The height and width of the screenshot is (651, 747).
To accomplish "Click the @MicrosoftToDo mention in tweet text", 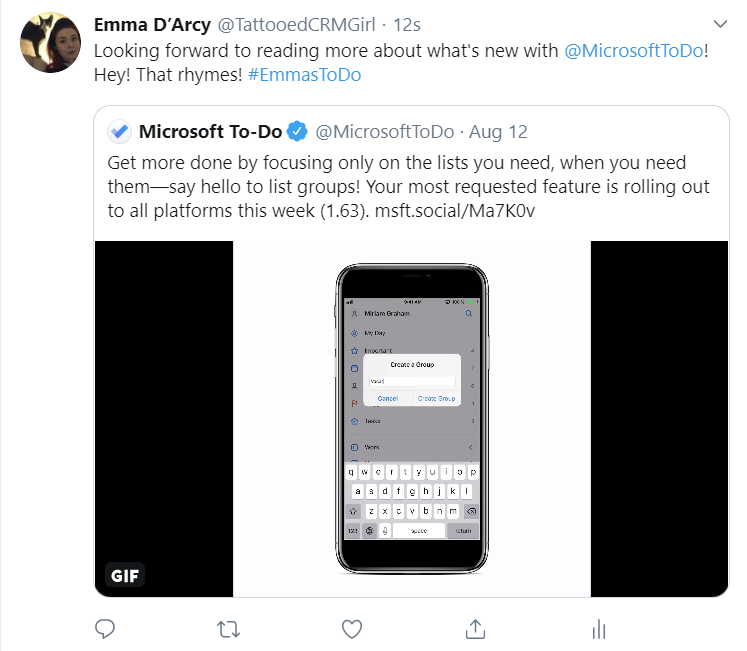I will tap(637, 51).
